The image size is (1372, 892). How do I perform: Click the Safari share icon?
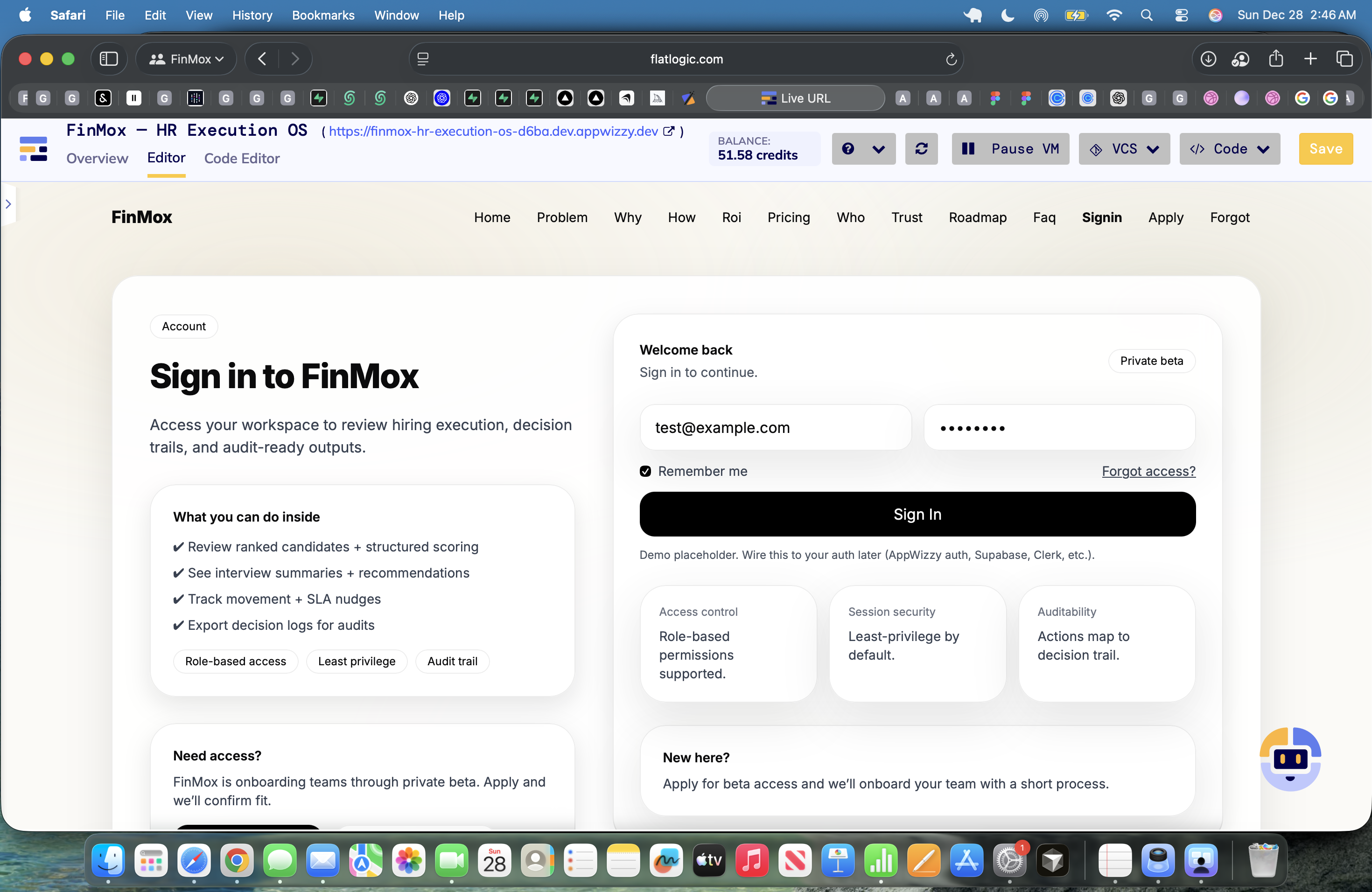coord(1276,59)
